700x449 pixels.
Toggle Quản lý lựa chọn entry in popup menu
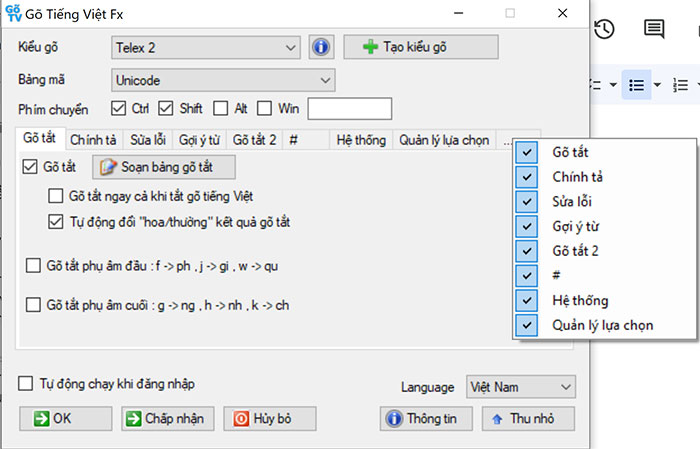tap(604, 325)
